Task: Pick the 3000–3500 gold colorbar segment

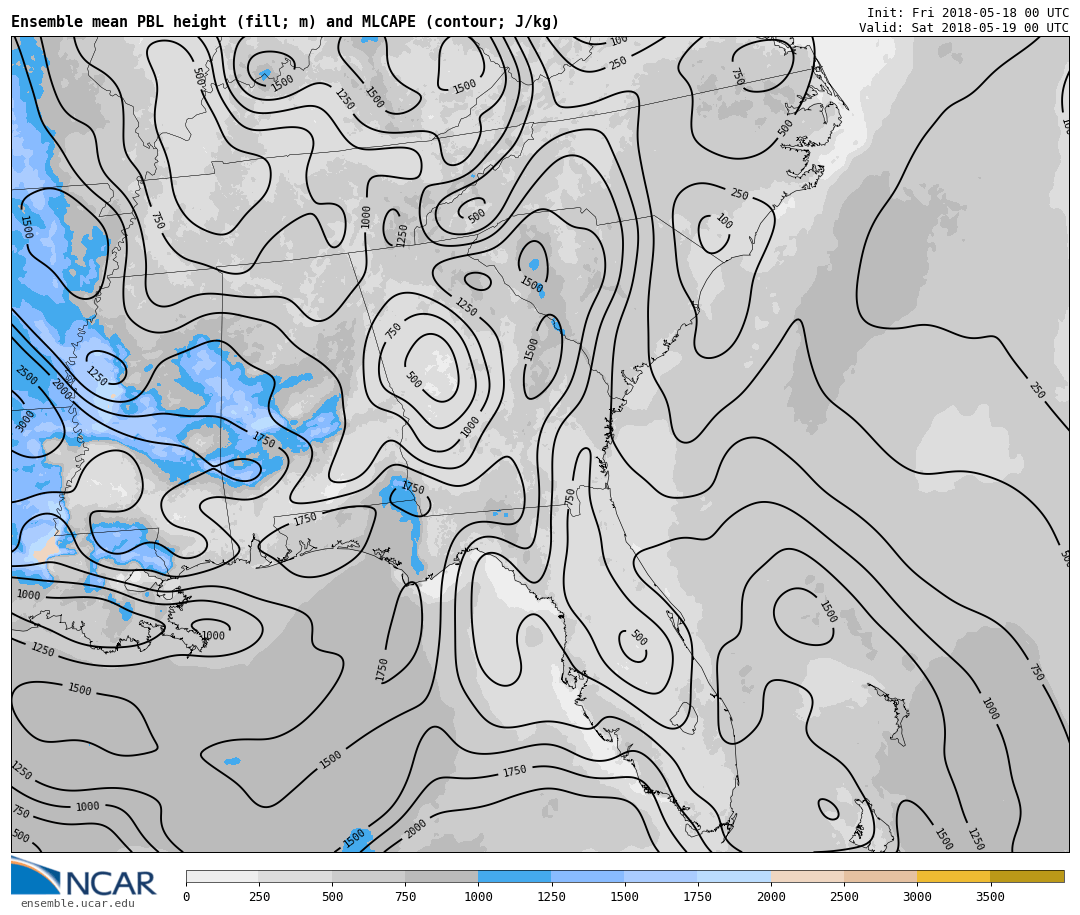Action: pyautogui.click(x=953, y=876)
